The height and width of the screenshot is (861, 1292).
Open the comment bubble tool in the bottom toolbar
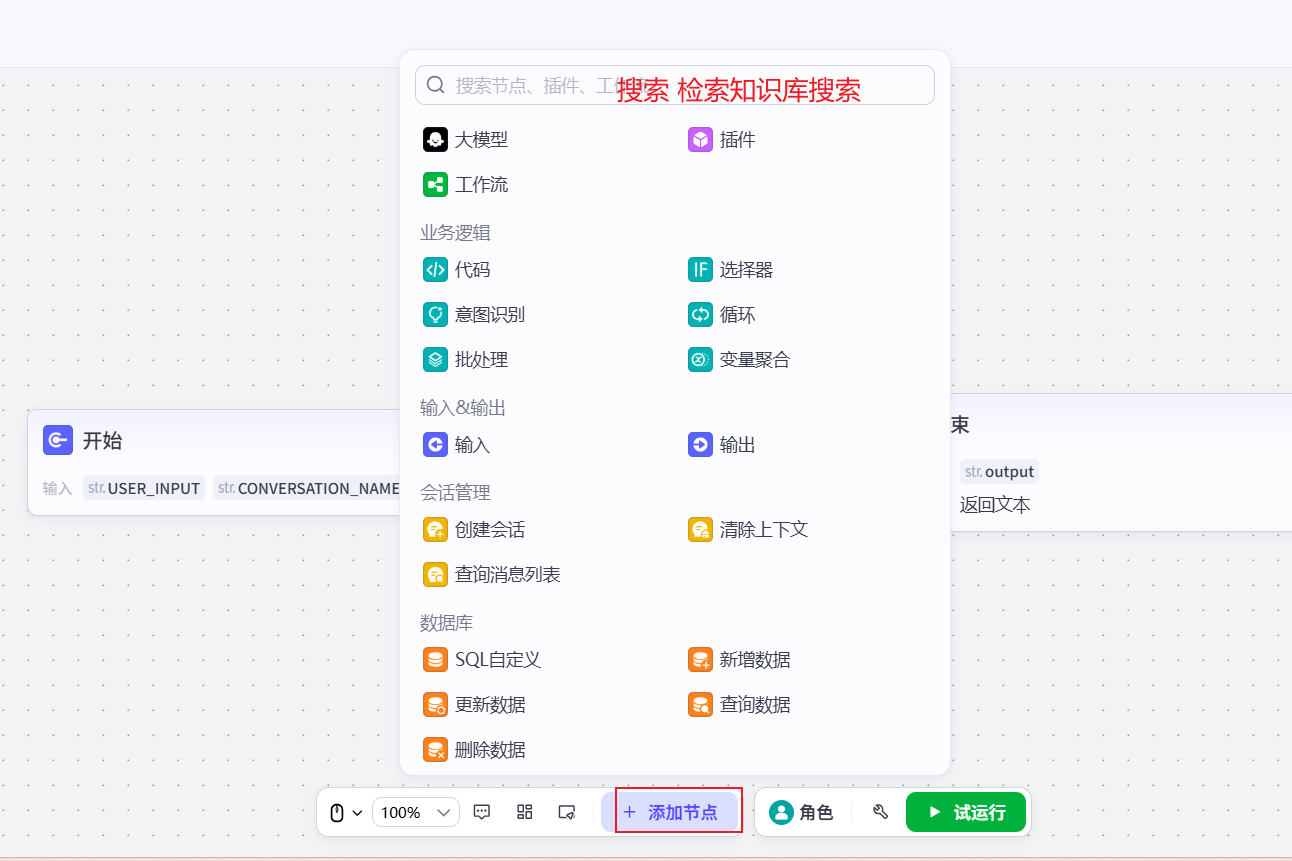coord(482,812)
